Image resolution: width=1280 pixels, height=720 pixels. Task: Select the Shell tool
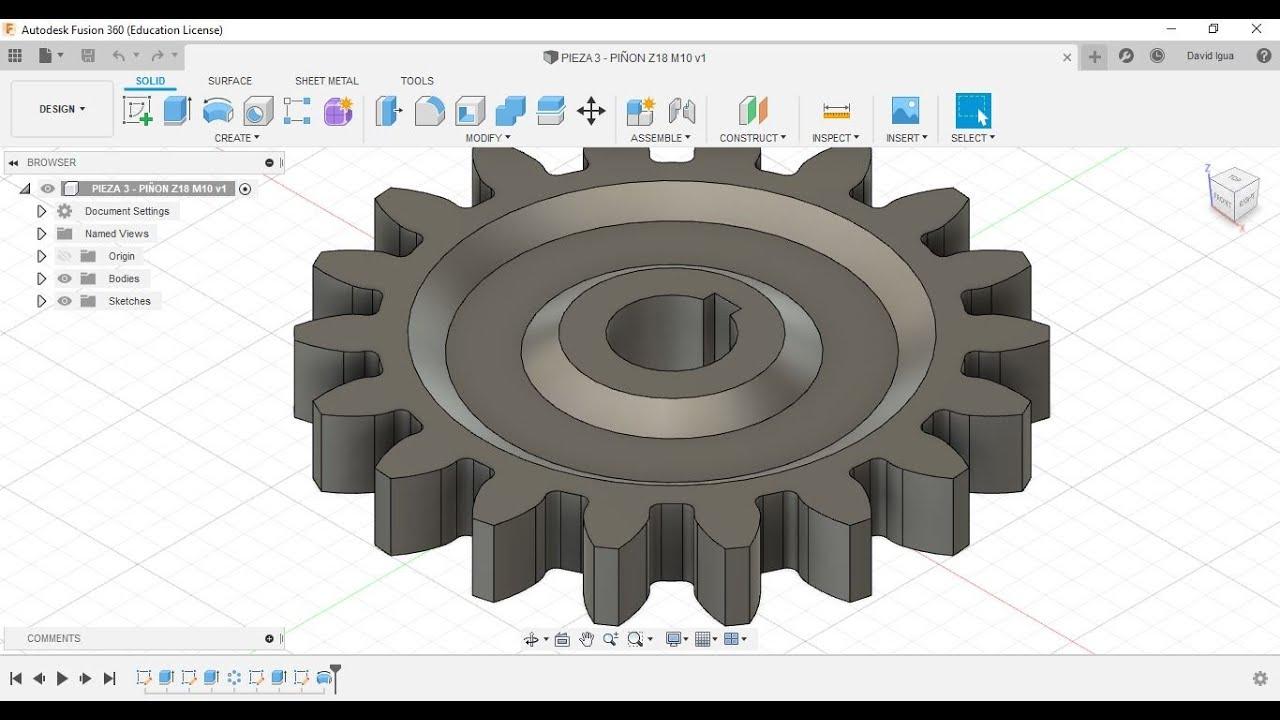click(x=470, y=110)
